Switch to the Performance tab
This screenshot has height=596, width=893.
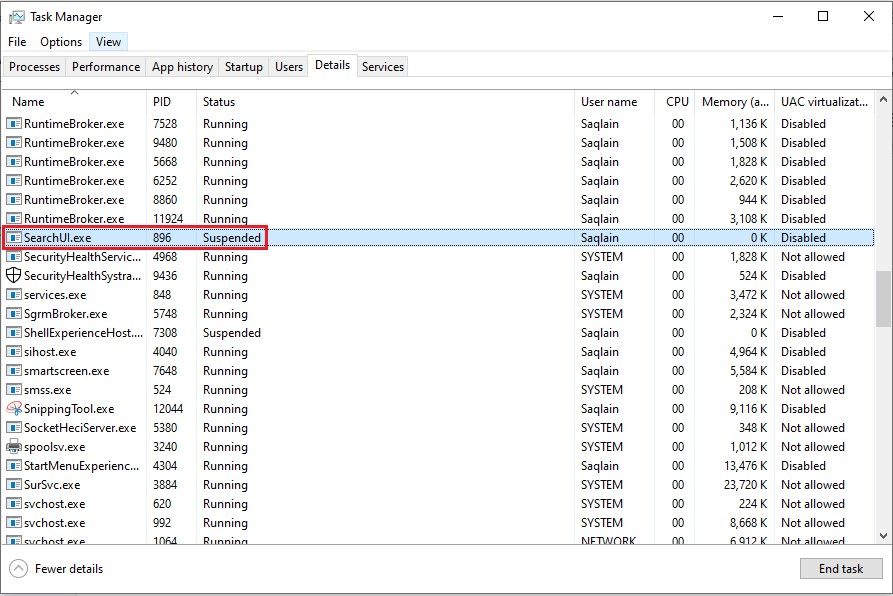tap(106, 67)
